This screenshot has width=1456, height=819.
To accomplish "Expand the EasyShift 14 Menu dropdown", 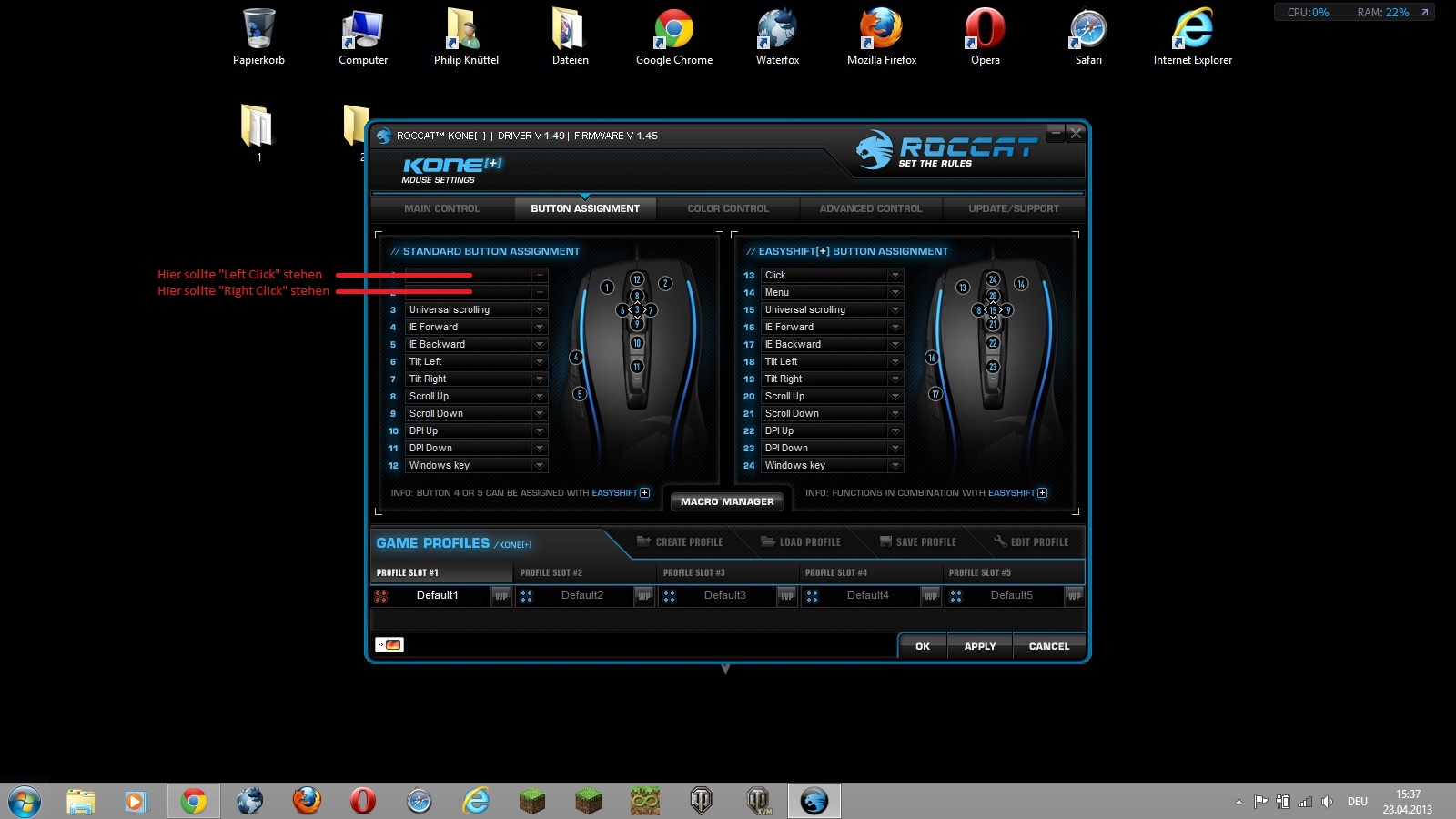I will point(895,293).
